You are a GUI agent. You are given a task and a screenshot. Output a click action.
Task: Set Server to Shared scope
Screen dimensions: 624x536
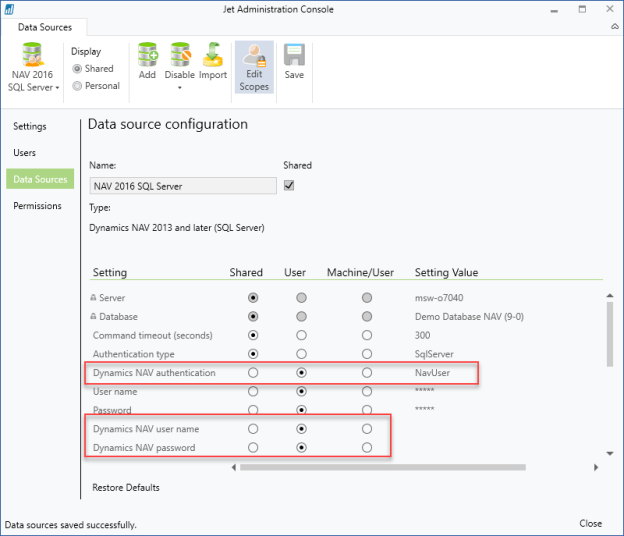(253, 298)
